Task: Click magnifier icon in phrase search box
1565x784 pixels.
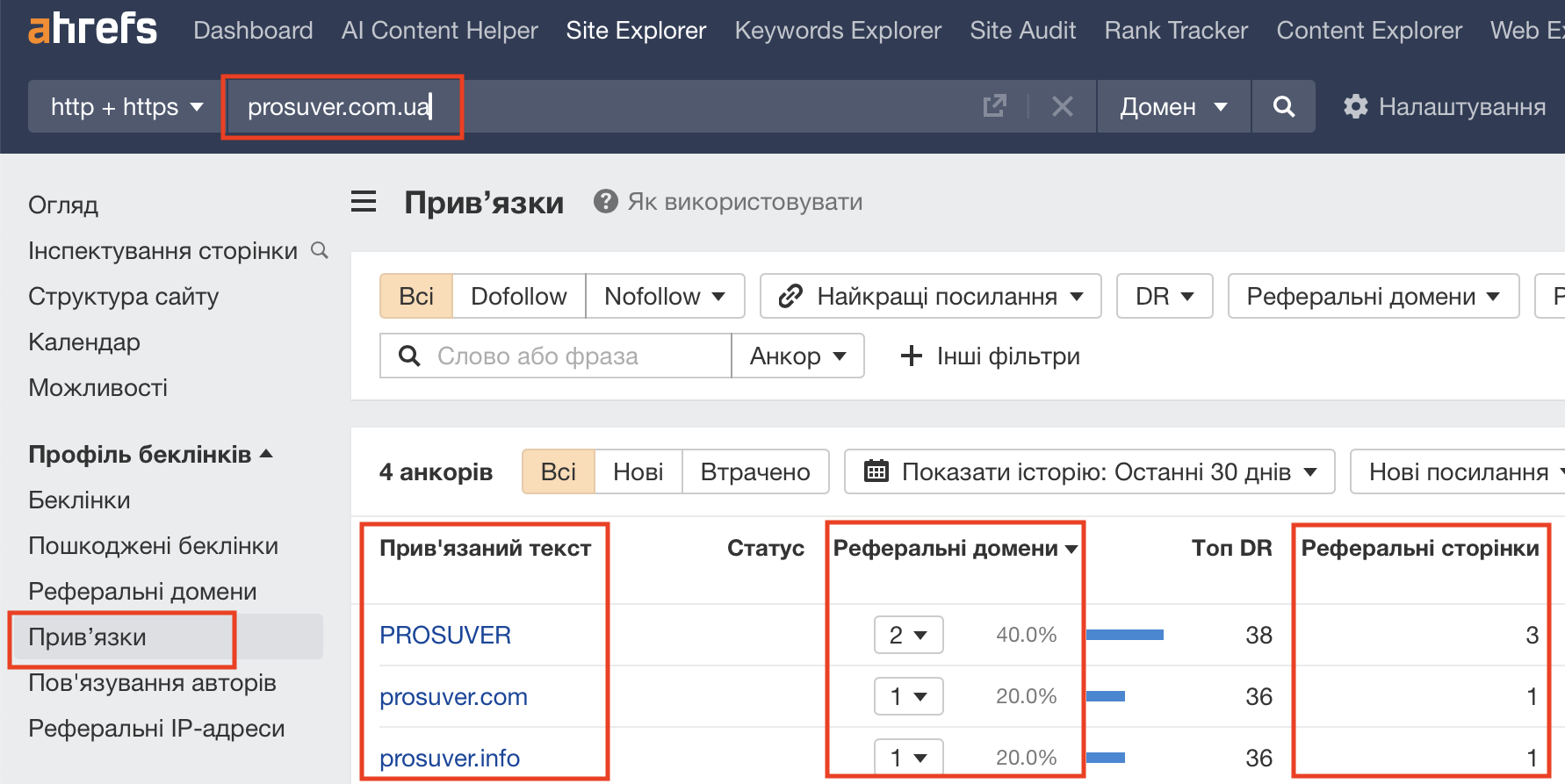Action: [x=409, y=356]
